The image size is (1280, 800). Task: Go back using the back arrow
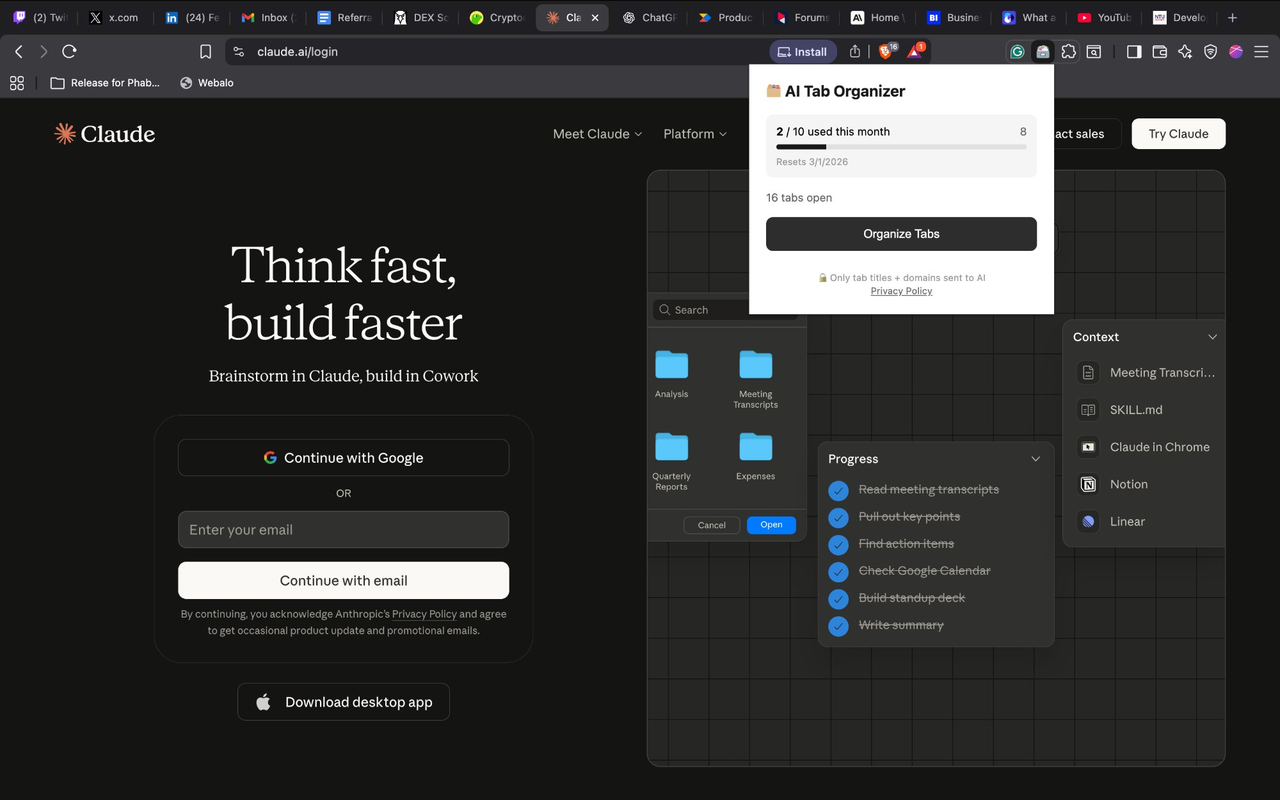[x=19, y=52]
